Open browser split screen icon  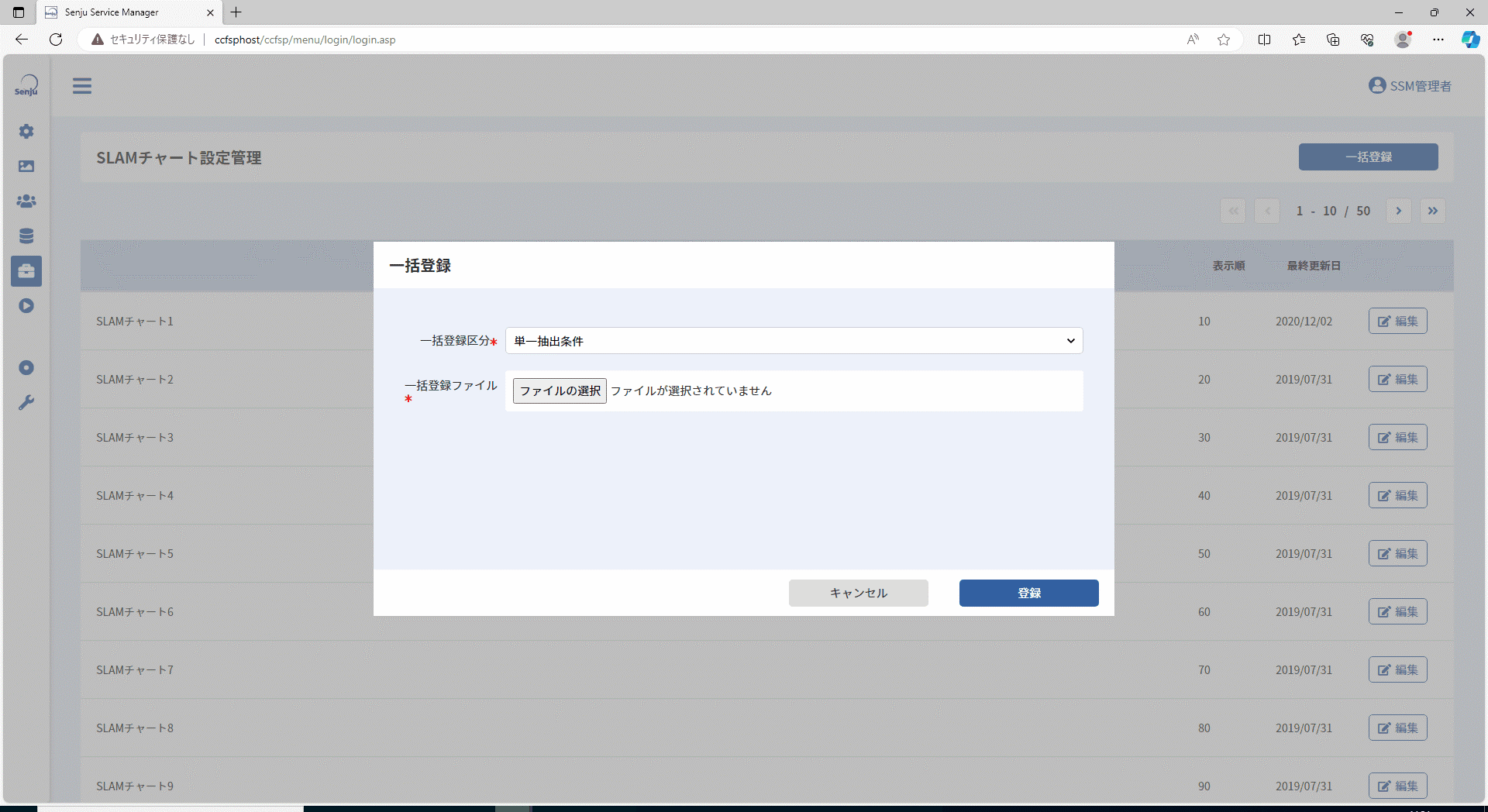pyautogui.click(x=1264, y=40)
